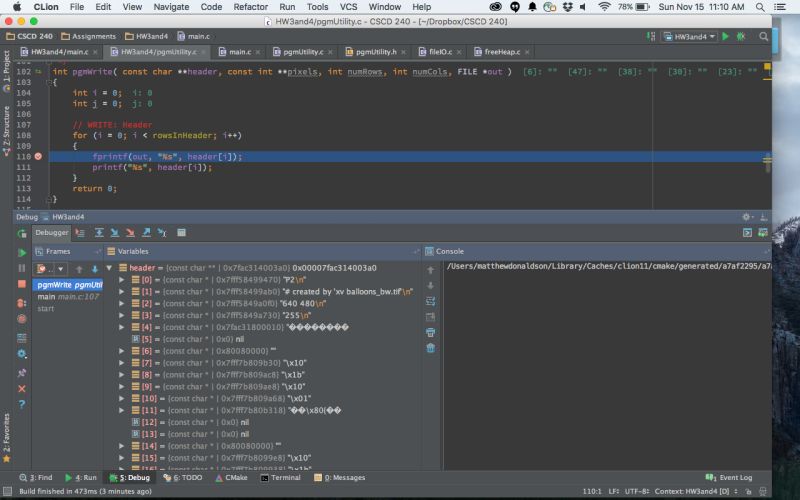Screen dimensions: 800x500
Task: Click Assignments breadcrumb in navigation bar
Action: (89, 36)
